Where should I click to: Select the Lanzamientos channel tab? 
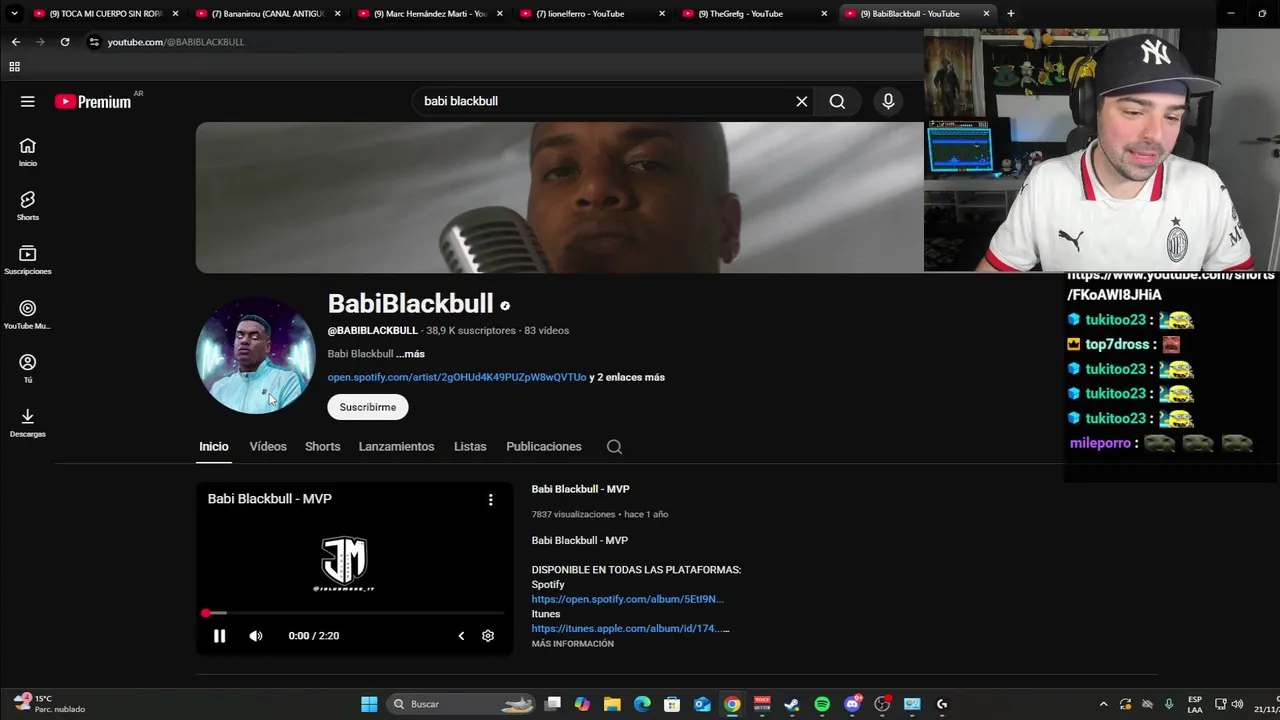pos(397,447)
